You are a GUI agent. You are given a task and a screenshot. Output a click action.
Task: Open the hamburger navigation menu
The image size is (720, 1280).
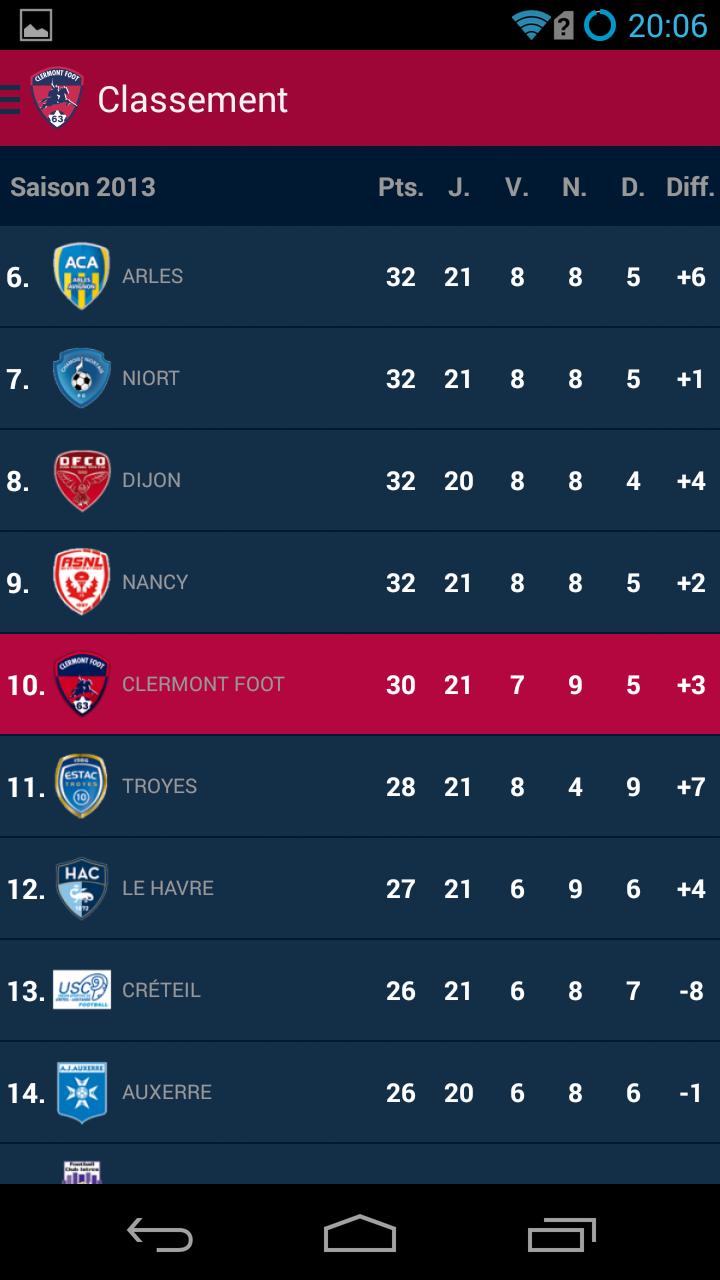click(x=10, y=100)
